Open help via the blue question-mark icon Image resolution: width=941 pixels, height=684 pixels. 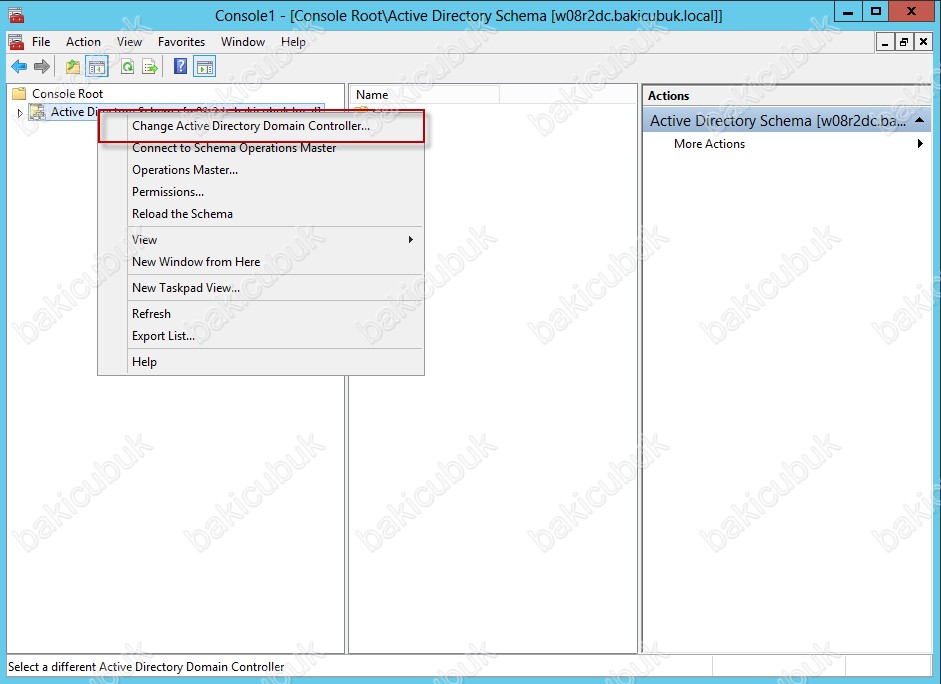point(180,67)
